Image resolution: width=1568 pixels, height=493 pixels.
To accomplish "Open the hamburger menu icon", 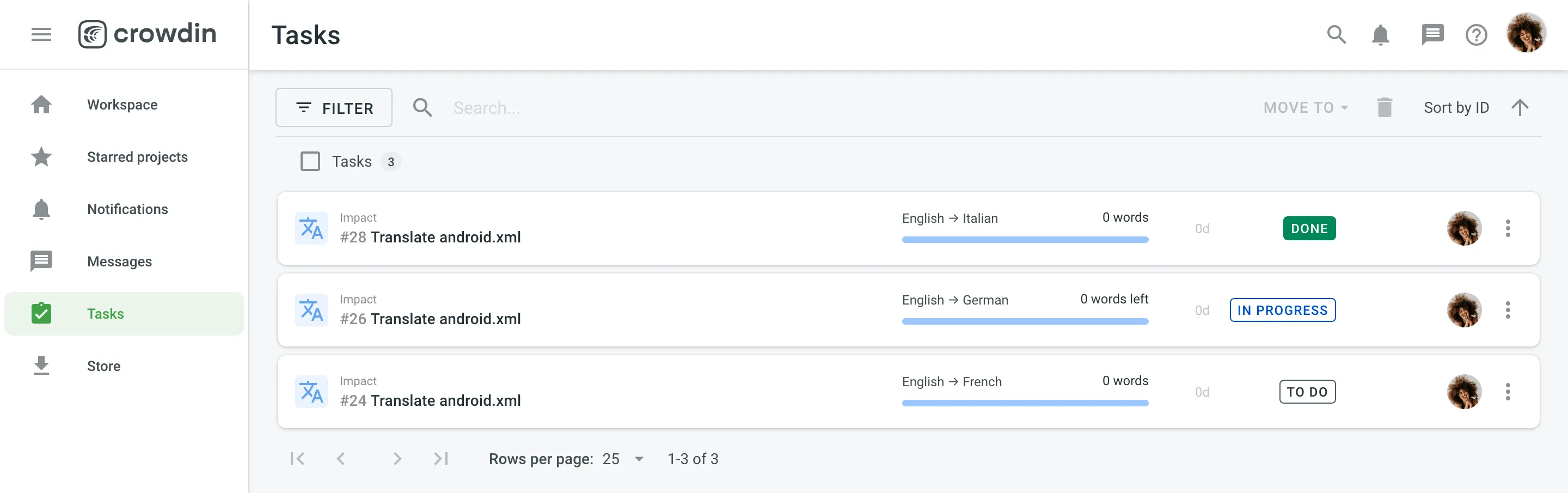I will click(x=41, y=34).
